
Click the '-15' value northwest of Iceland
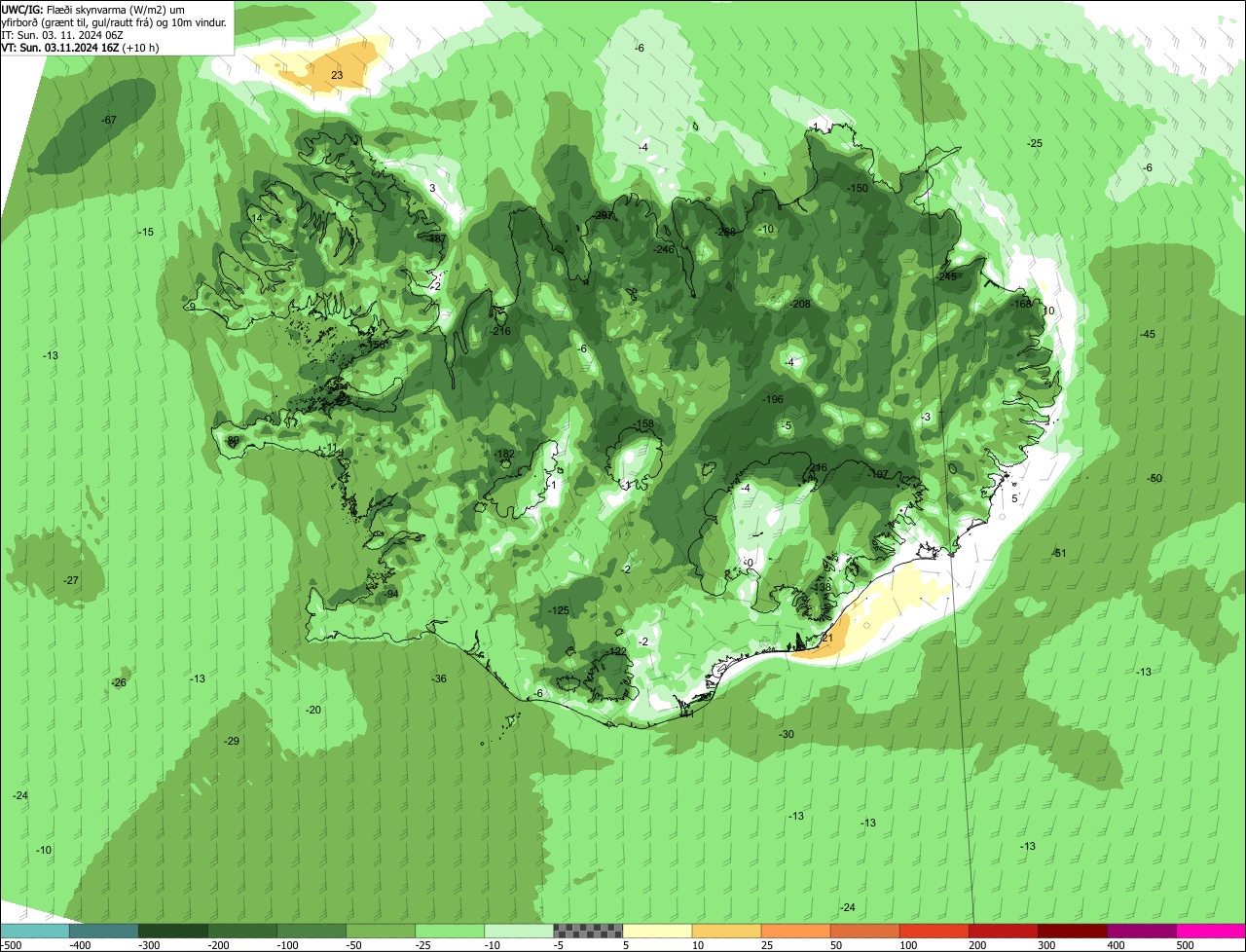146,232
